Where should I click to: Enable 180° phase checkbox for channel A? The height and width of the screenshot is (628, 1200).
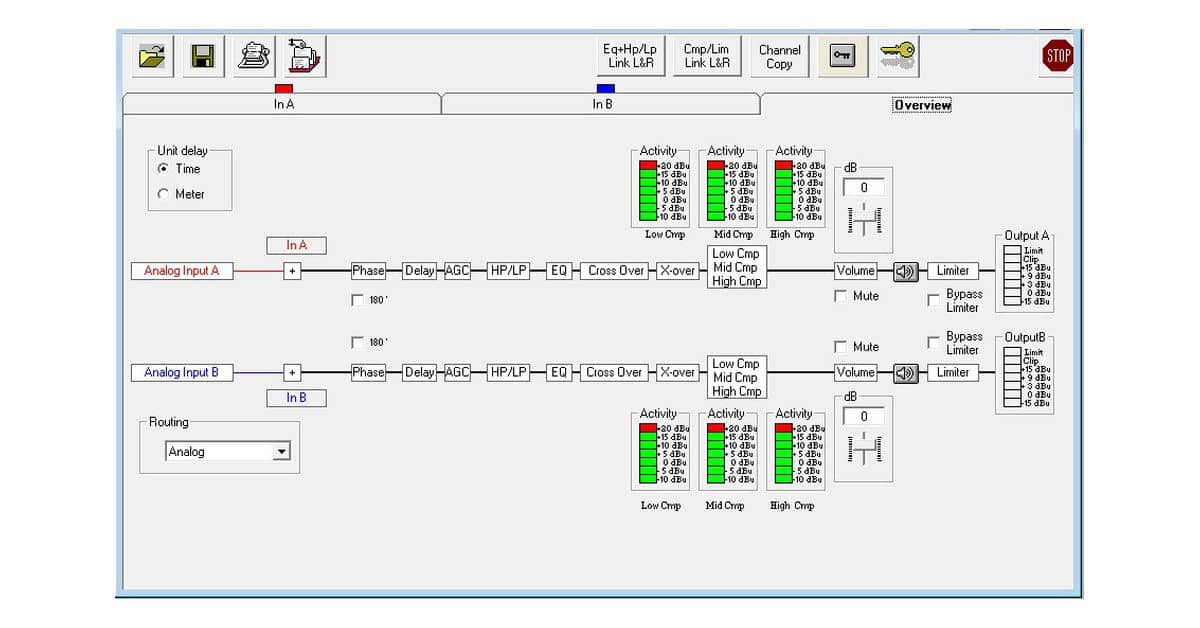pos(358,299)
